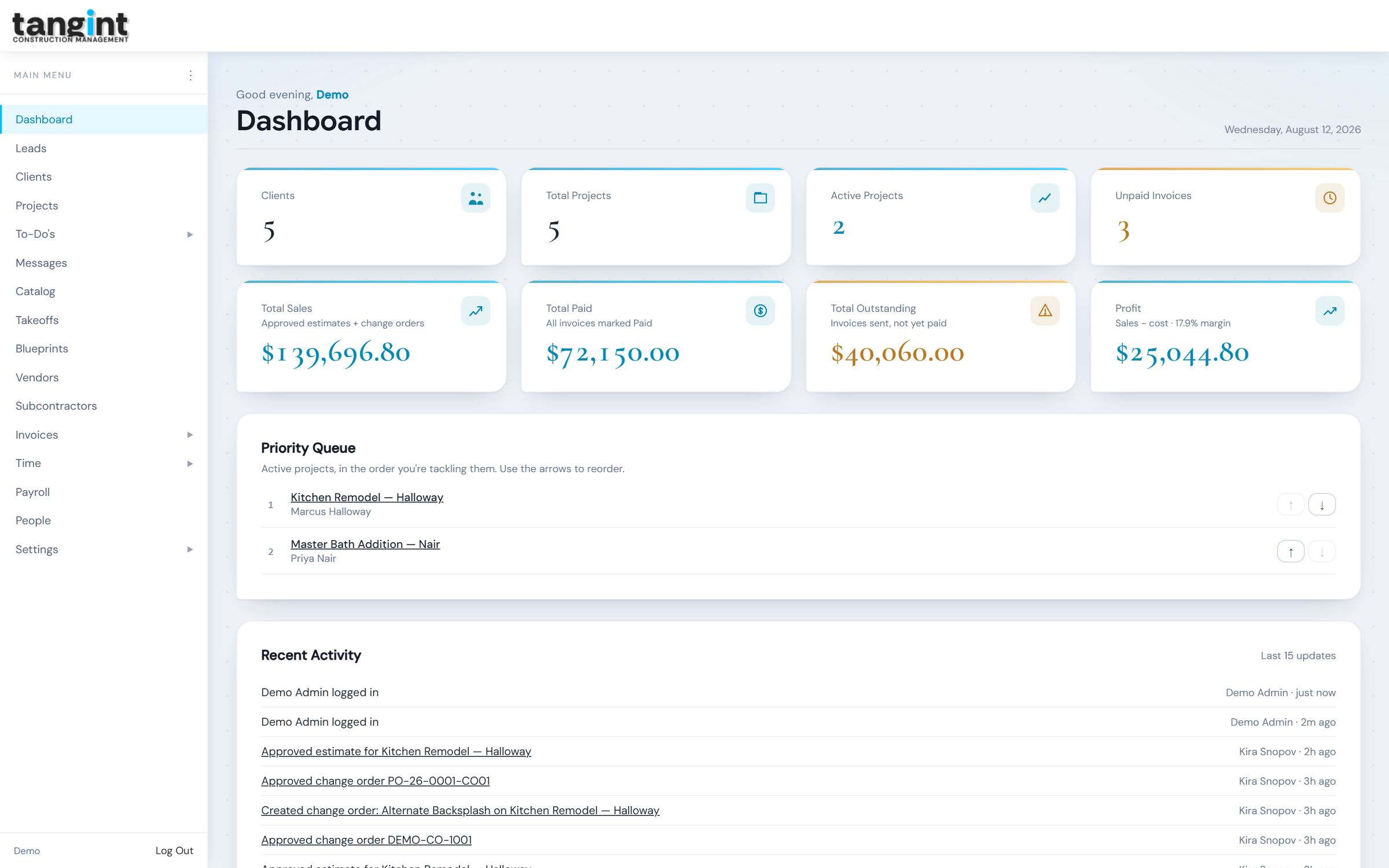Open Master Bath Addition — Nair project link

[x=365, y=544]
